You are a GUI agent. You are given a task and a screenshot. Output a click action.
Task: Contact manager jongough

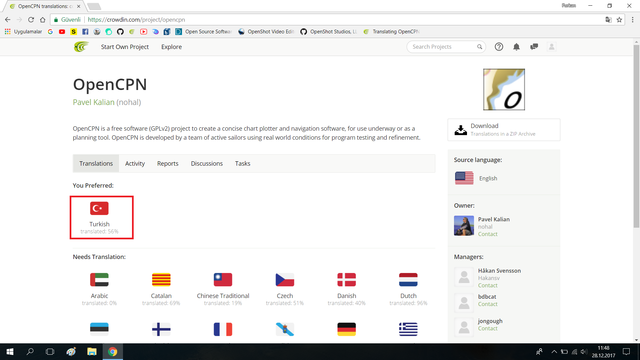point(488,328)
